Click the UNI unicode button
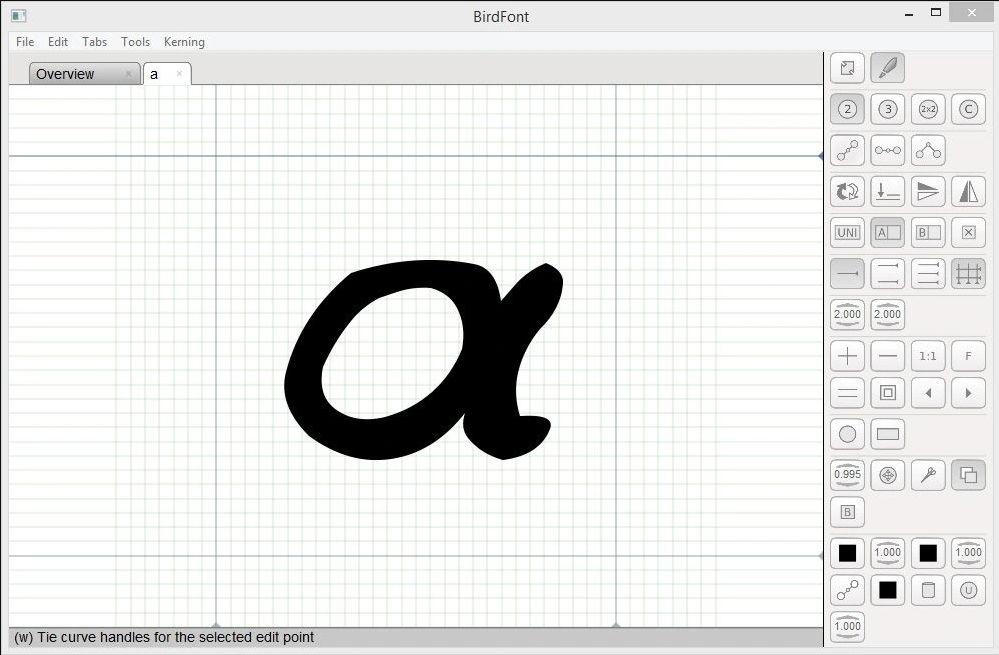 (847, 232)
